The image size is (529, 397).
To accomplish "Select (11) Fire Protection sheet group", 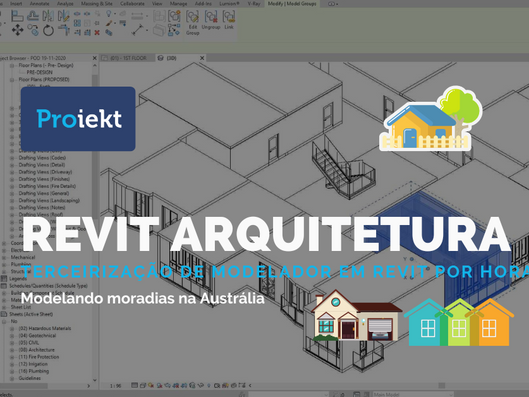I will 38,357.
